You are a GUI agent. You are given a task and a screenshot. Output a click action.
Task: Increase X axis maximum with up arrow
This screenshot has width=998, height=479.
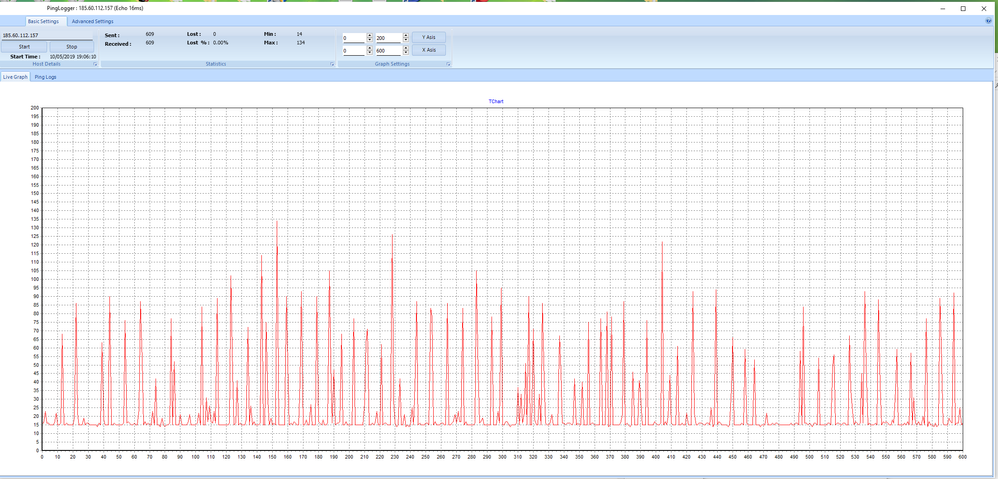click(406, 47)
